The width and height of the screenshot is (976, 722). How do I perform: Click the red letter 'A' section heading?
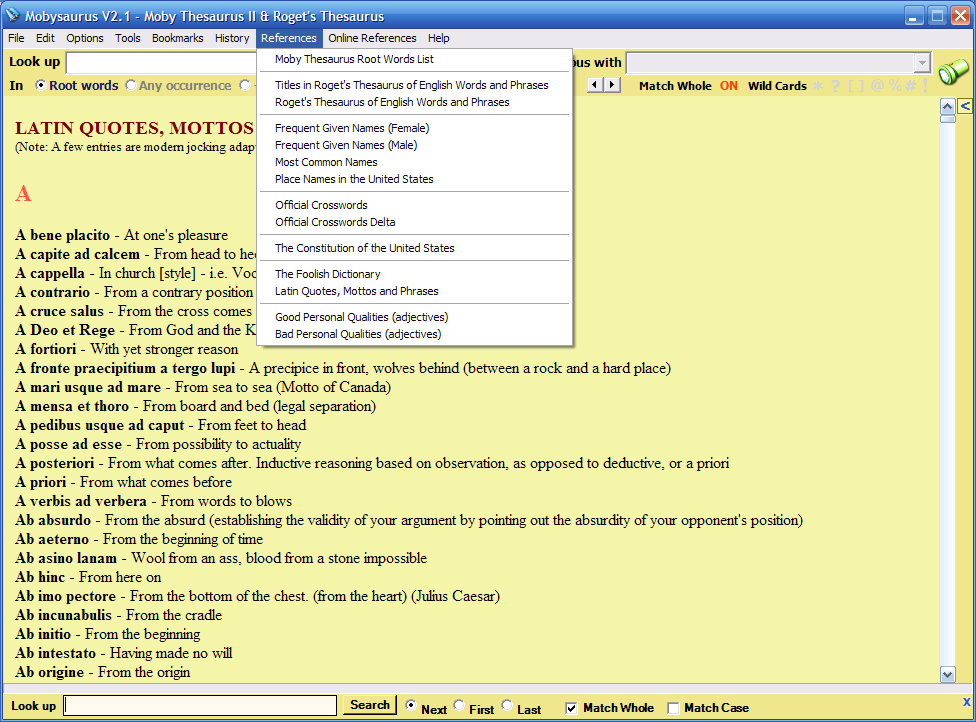(x=23, y=194)
